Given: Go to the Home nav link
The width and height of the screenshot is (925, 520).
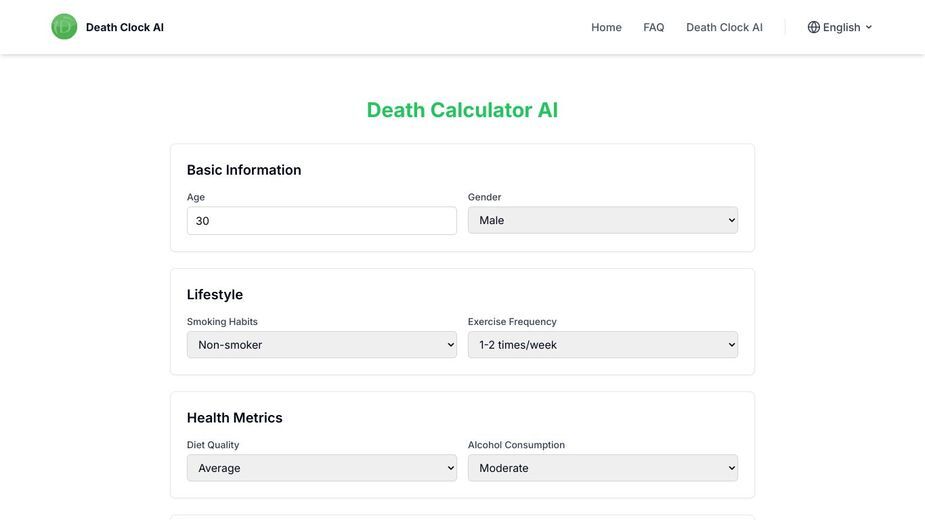Looking at the screenshot, I should click(606, 27).
